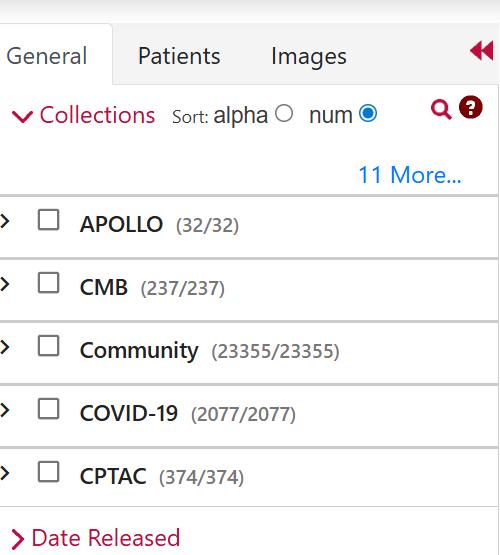Screen dimensions: 500x555
Task: Collapse the Collections section chevron
Action: point(22,116)
